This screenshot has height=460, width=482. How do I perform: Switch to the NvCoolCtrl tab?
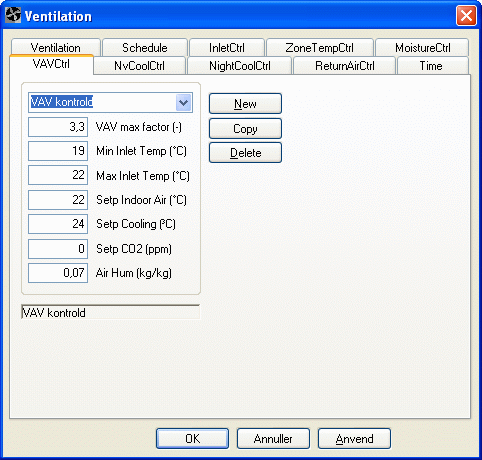tap(139, 66)
